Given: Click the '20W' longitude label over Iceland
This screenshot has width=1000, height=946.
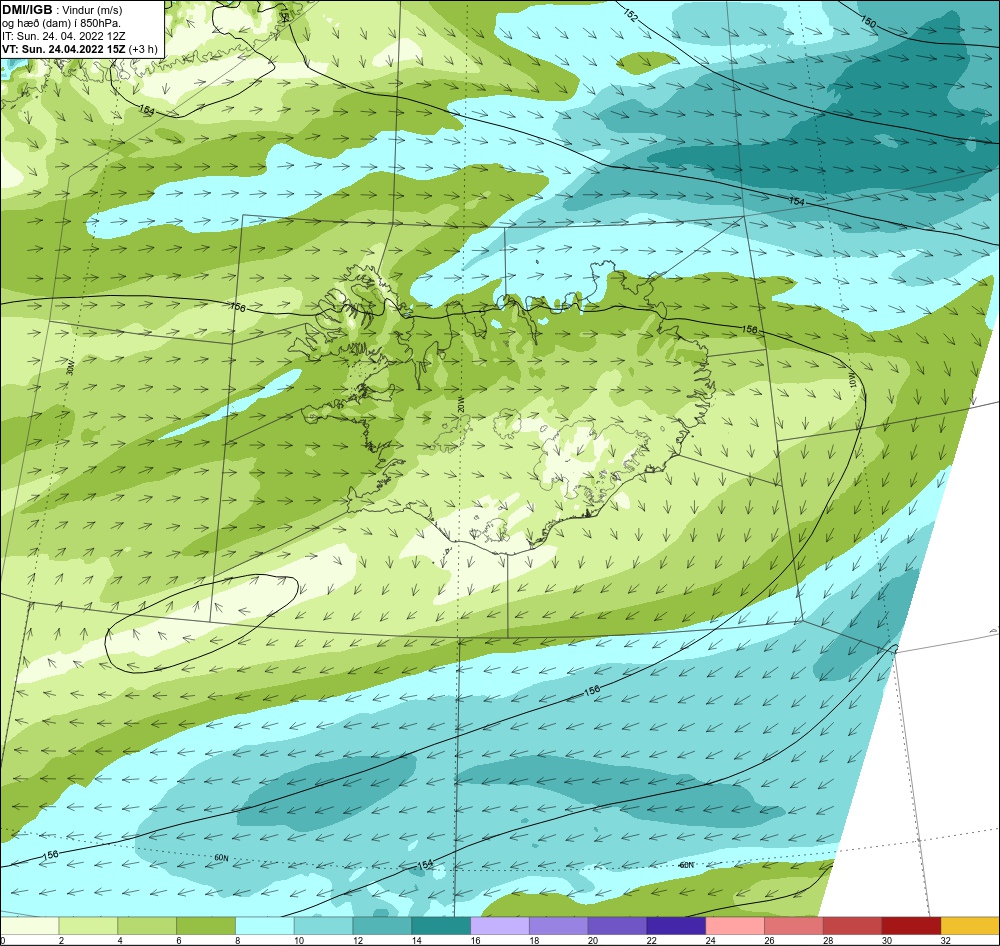Looking at the screenshot, I should pos(460,404).
